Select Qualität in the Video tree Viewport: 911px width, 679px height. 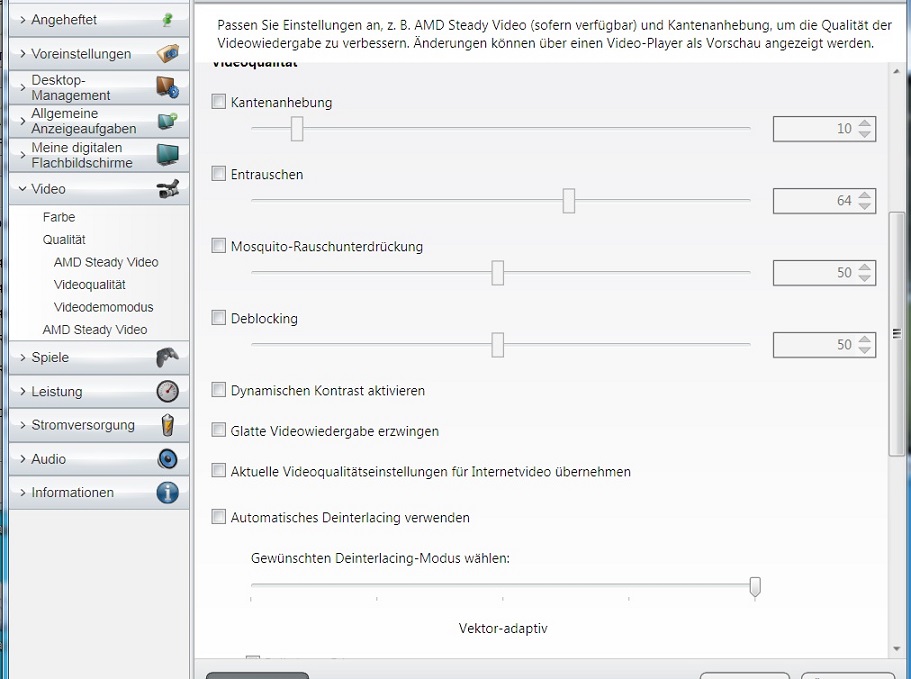point(64,239)
